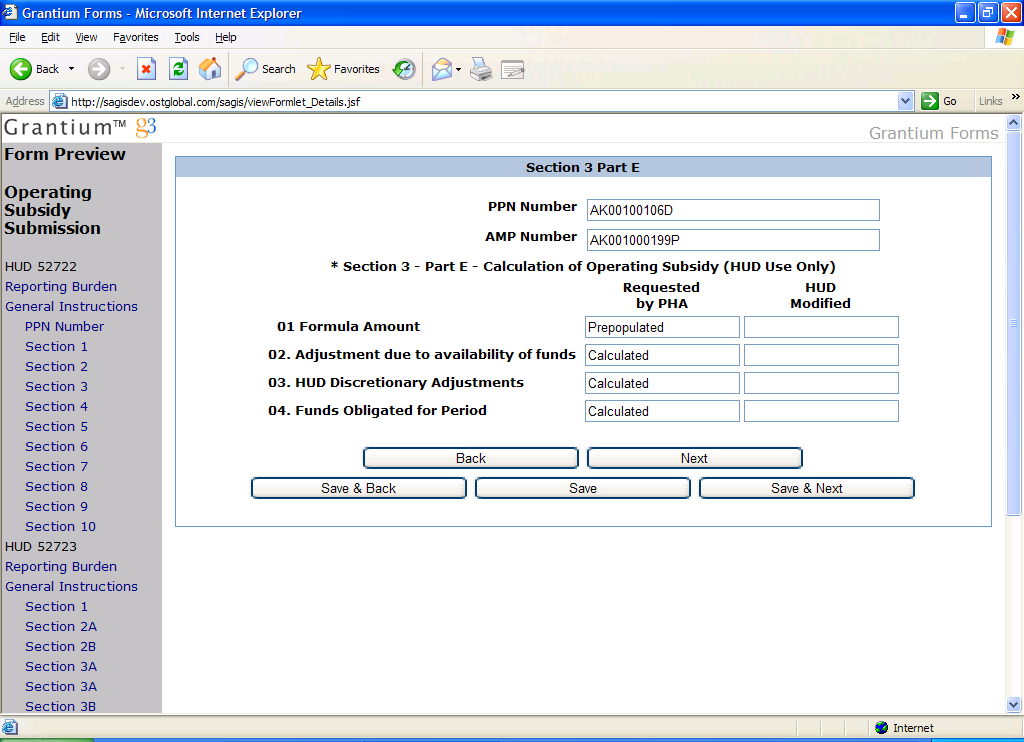Click the Save button

pyautogui.click(x=583, y=489)
